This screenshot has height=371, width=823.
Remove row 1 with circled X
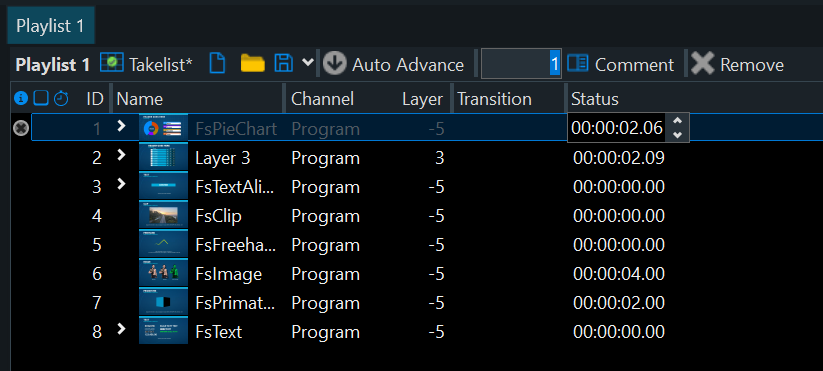pos(20,128)
